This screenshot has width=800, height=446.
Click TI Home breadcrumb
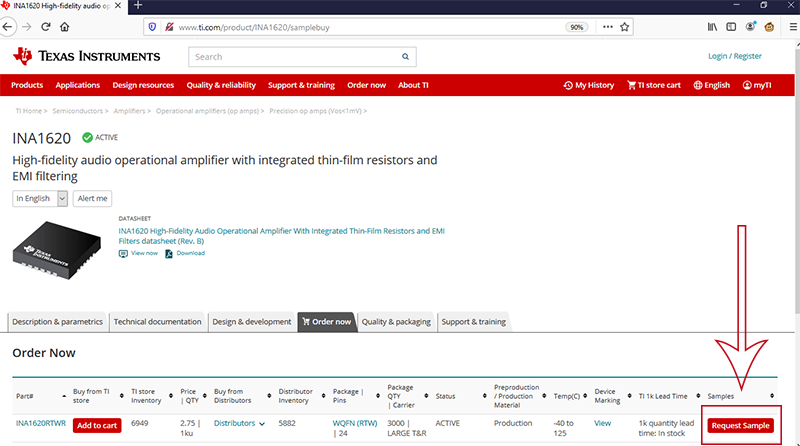tap(29, 111)
